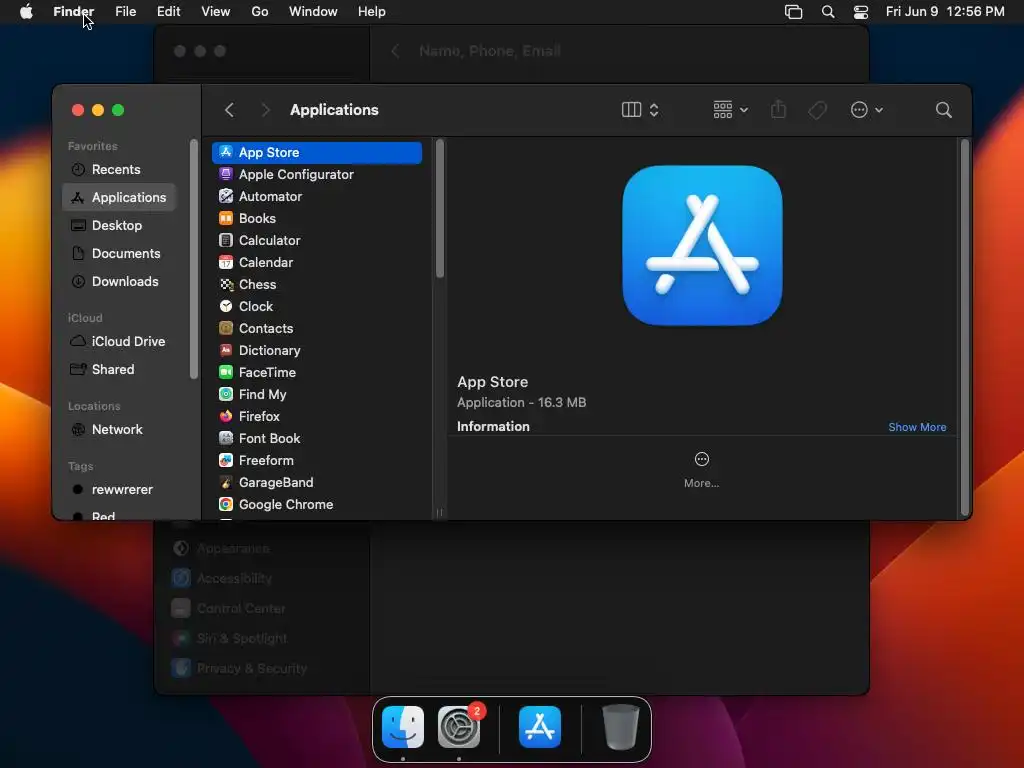Click Show More link in Information
Viewport: 1024px width, 768px height.
[x=917, y=427]
